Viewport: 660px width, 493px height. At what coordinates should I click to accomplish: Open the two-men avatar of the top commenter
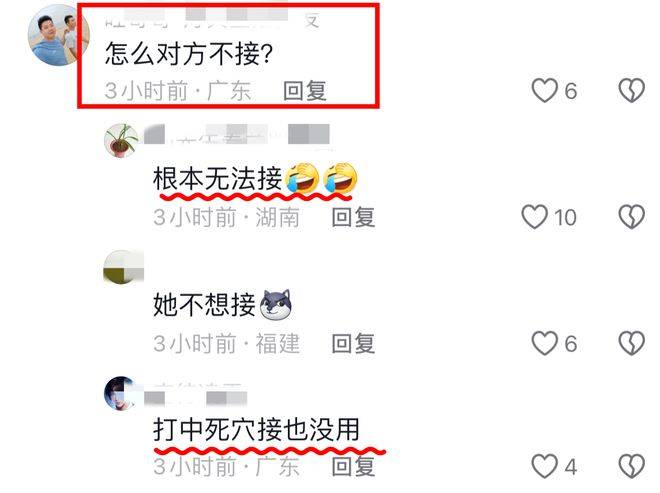pos(59,35)
